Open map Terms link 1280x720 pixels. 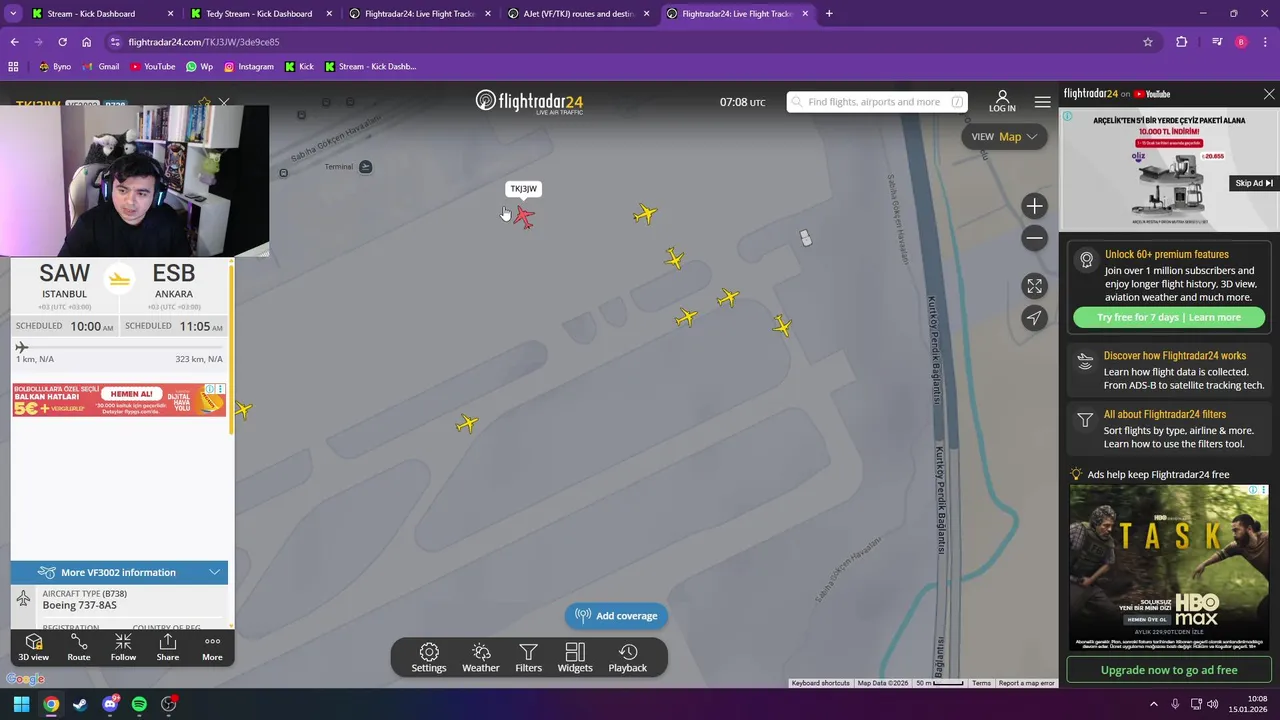tap(981, 683)
